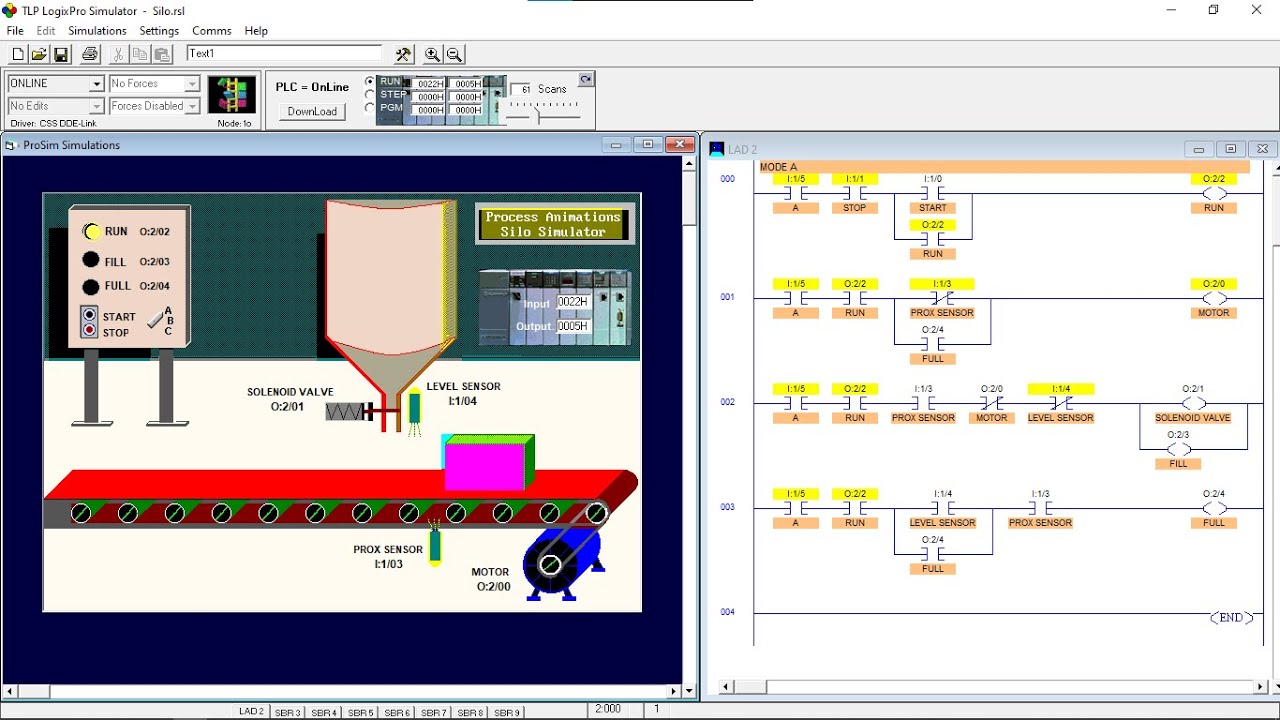Click the LAD 2 window icon

[716, 149]
